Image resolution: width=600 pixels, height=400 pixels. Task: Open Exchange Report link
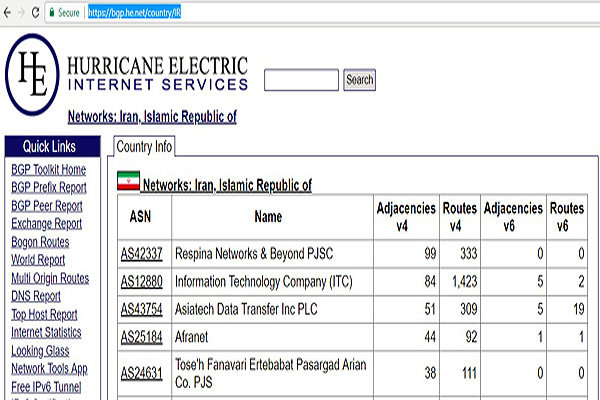[46, 224]
